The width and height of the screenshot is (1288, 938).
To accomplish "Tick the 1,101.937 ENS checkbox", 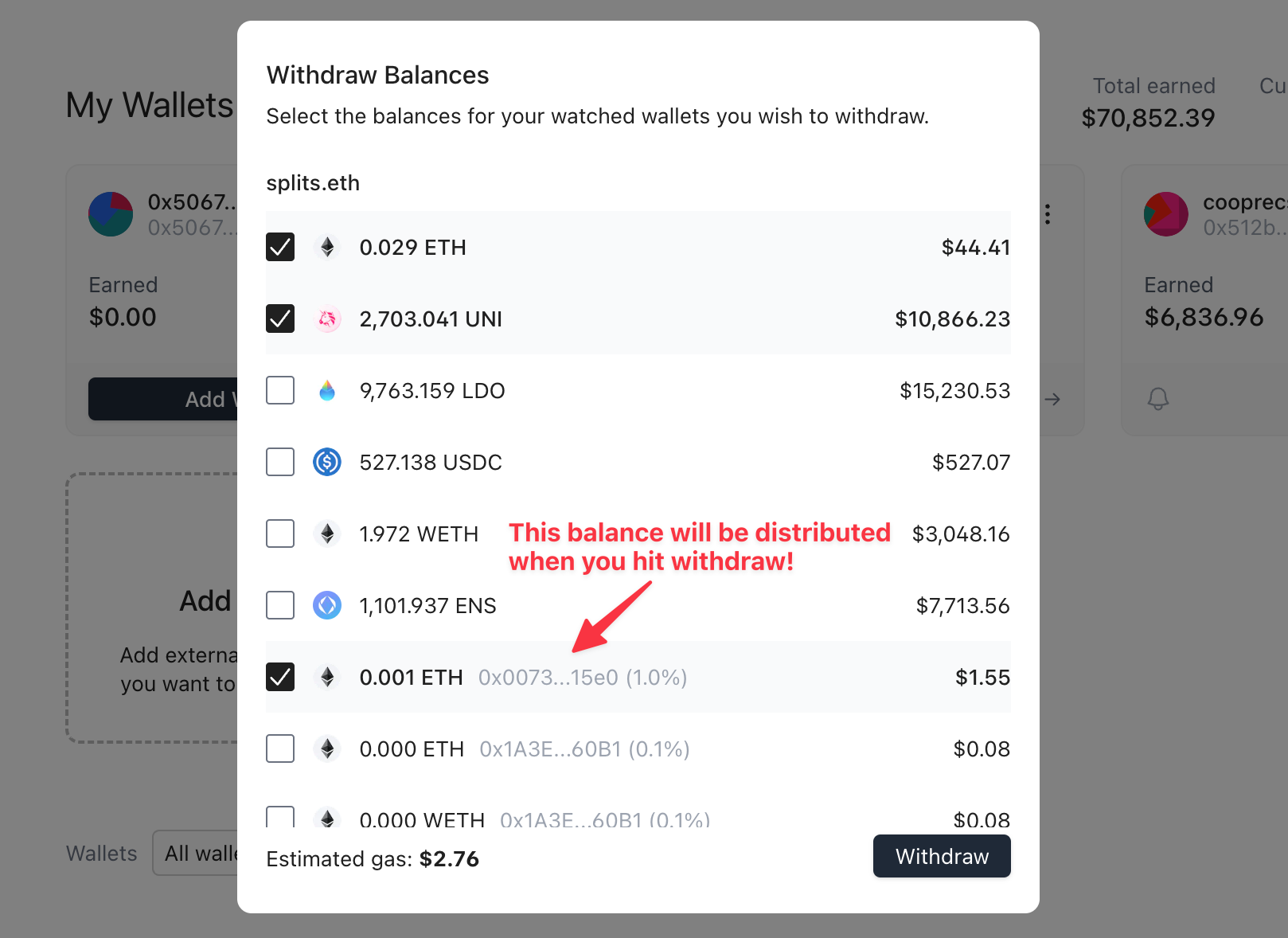I will click(x=280, y=605).
